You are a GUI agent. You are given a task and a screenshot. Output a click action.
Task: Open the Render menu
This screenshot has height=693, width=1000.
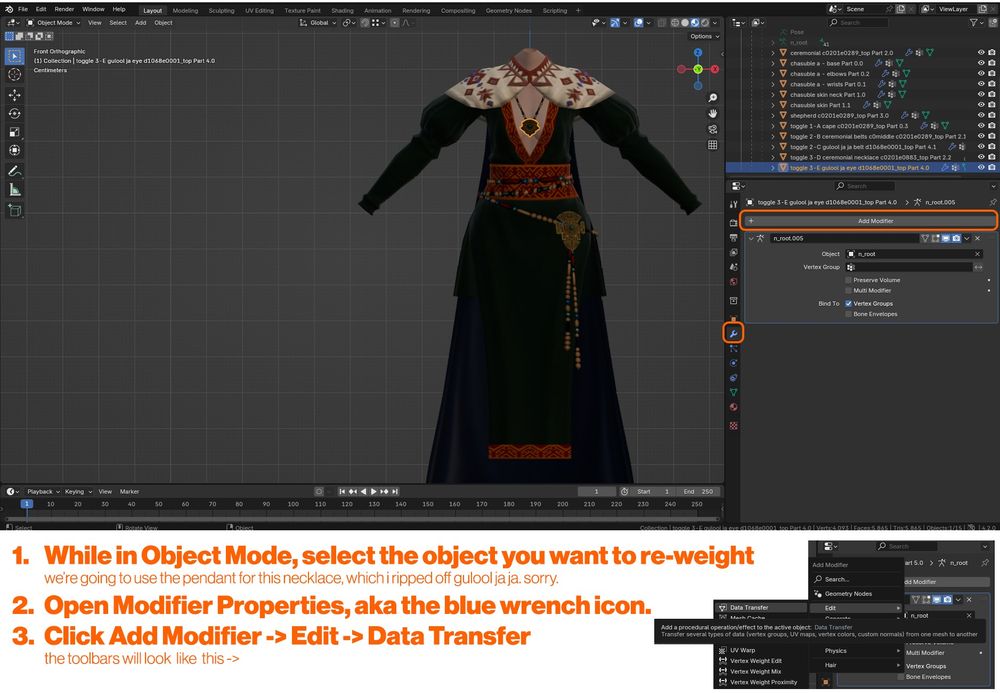click(x=64, y=10)
